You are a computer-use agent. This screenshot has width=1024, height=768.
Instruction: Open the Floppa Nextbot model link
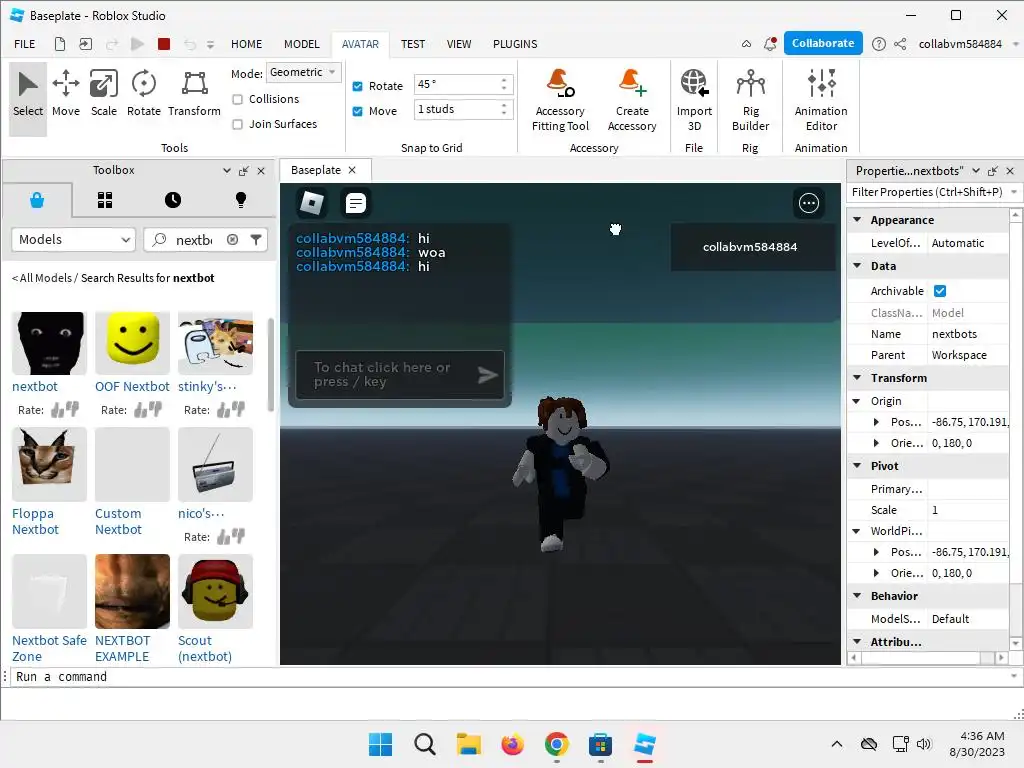point(35,521)
